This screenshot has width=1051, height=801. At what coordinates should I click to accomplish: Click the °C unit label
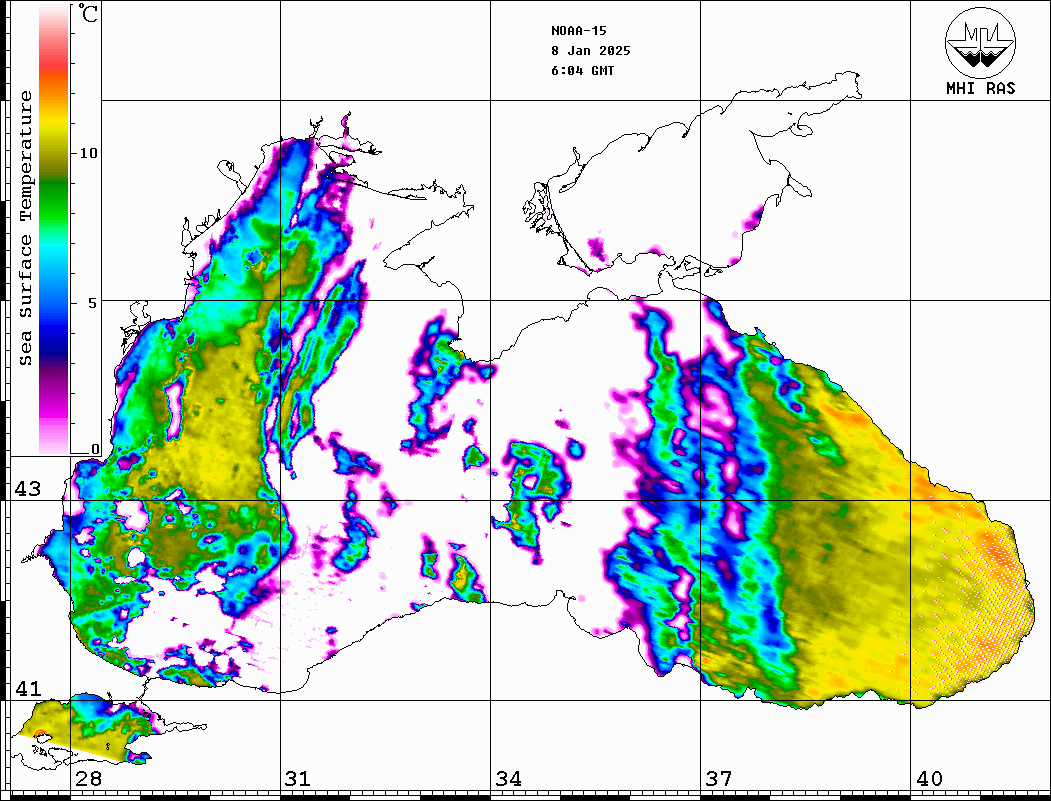click(x=89, y=15)
